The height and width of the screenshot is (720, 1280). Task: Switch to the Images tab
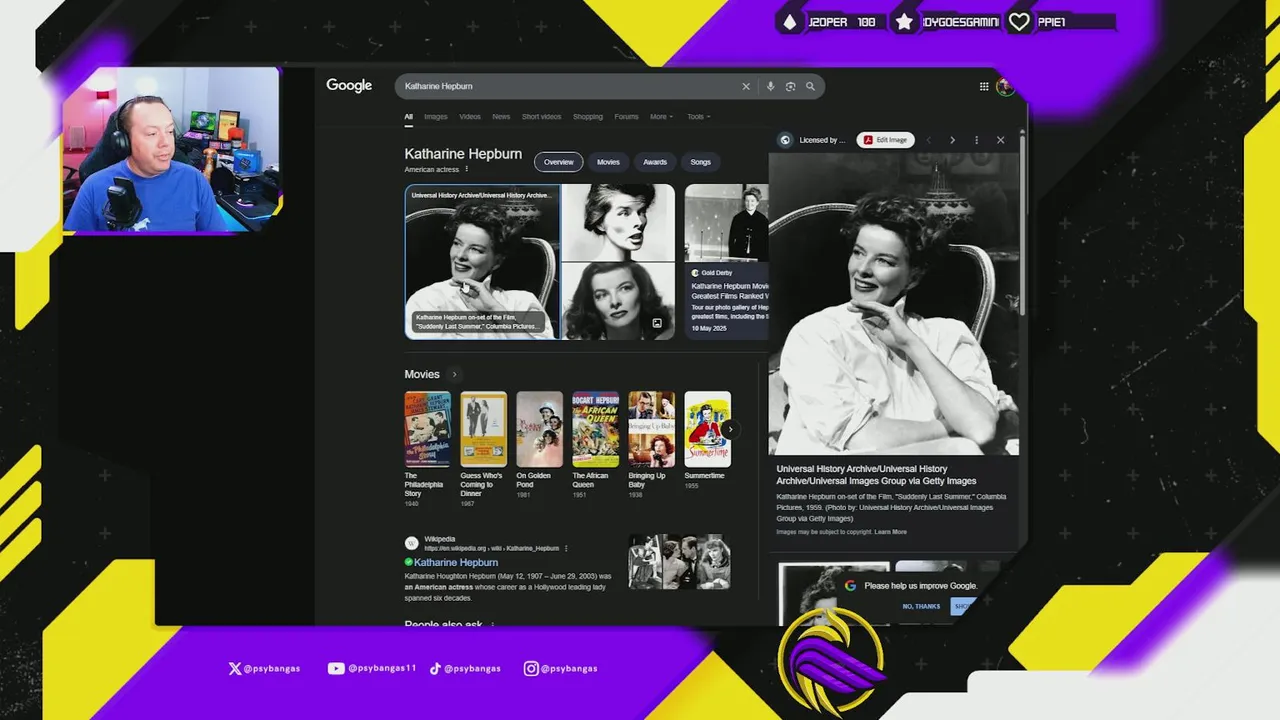pyautogui.click(x=436, y=117)
